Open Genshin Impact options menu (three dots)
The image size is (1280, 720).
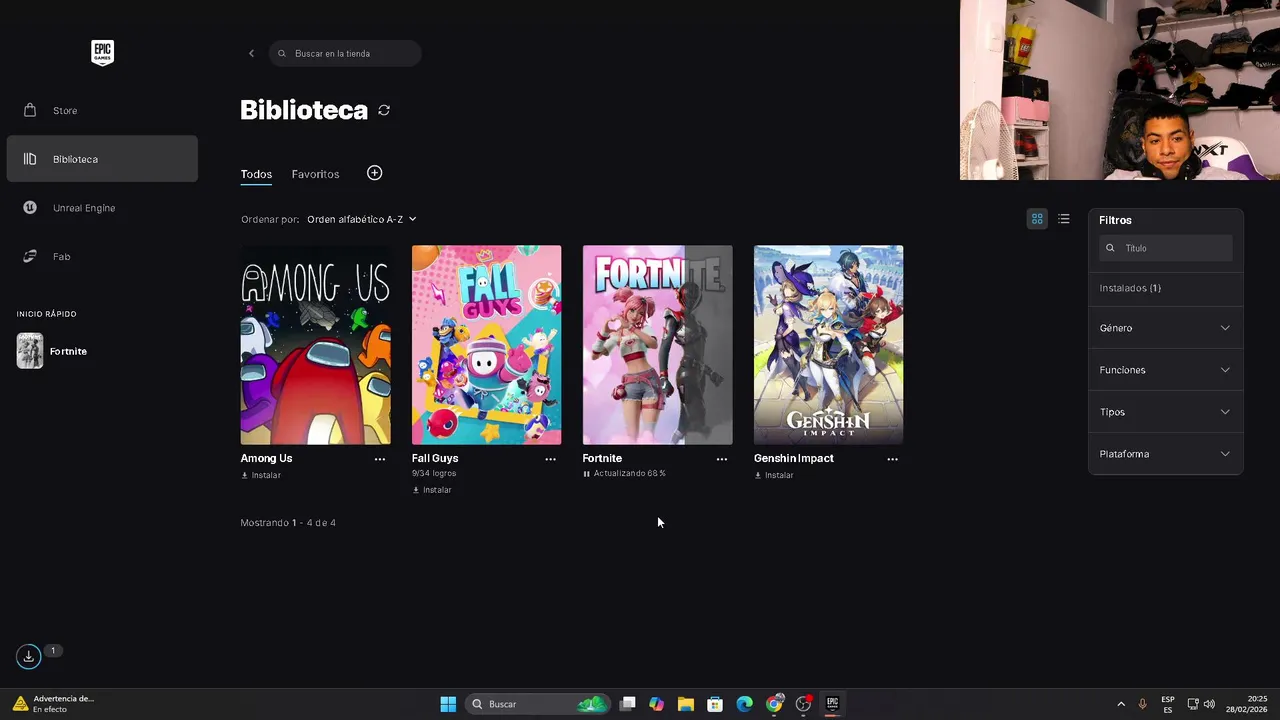(x=893, y=459)
